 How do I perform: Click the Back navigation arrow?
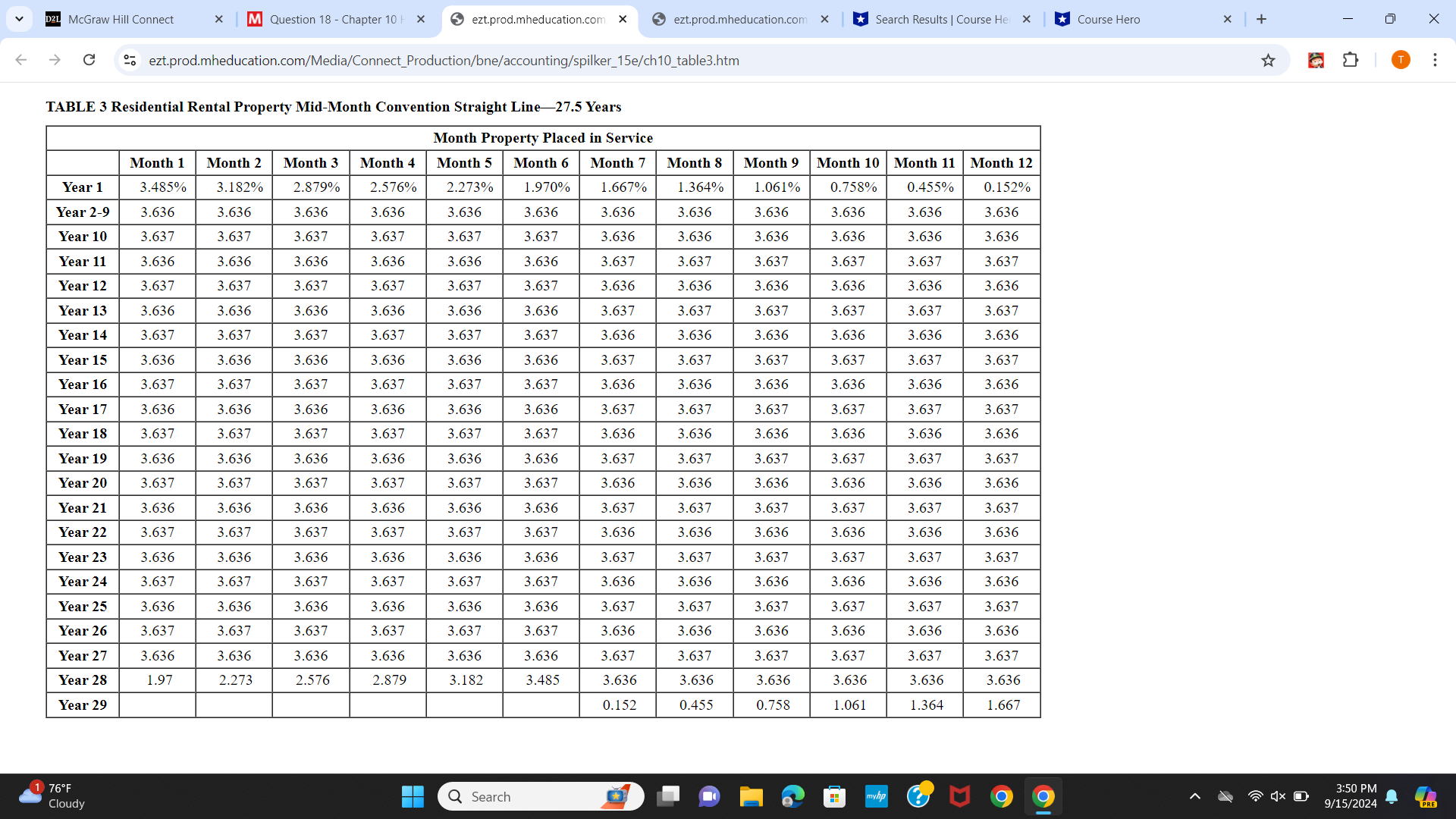click(x=21, y=60)
